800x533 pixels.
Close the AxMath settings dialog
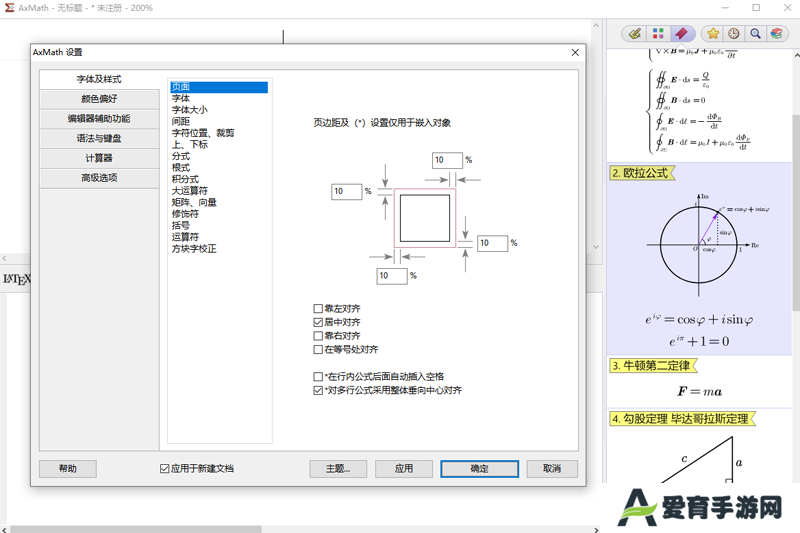pos(575,53)
